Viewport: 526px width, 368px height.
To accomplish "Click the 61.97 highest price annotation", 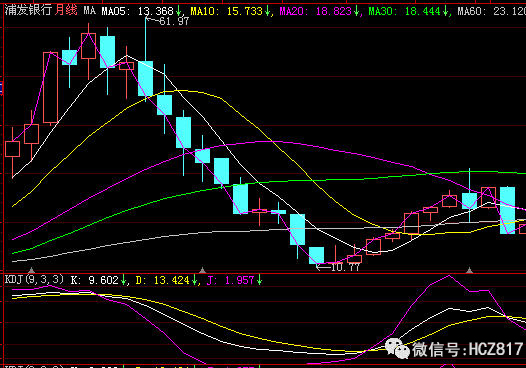I will pyautogui.click(x=174, y=21).
